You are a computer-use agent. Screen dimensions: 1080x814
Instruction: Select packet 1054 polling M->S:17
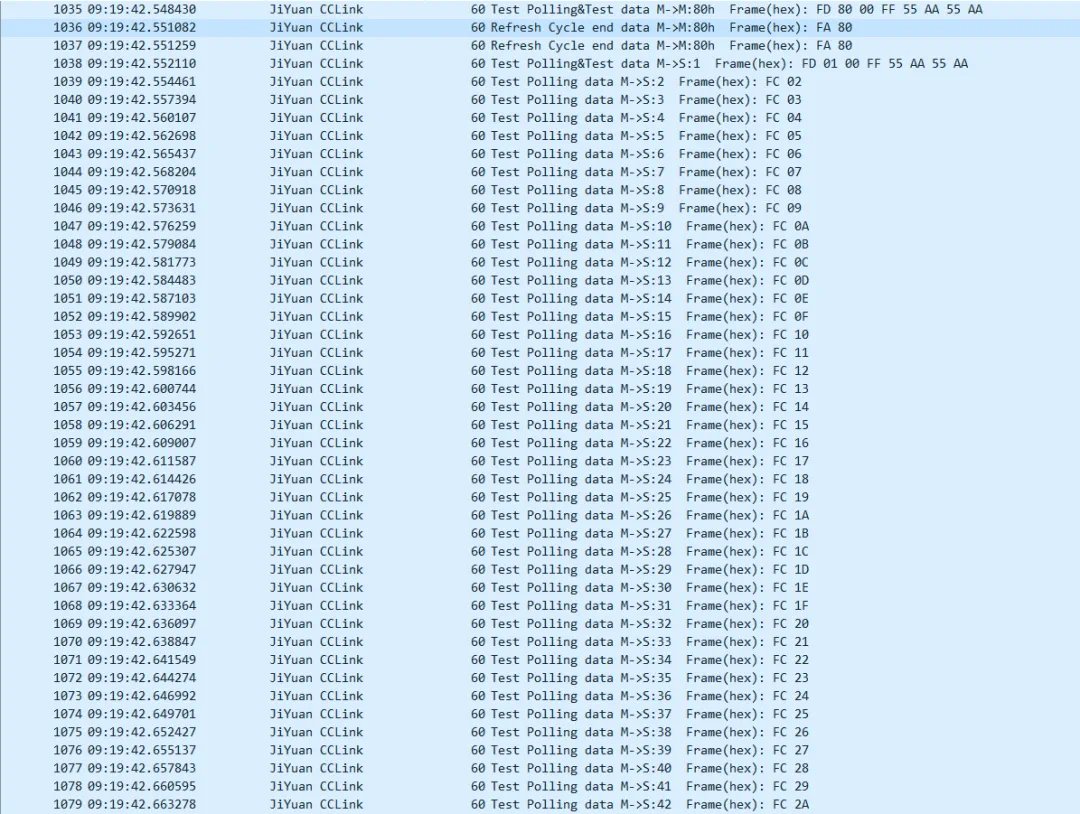(540, 353)
